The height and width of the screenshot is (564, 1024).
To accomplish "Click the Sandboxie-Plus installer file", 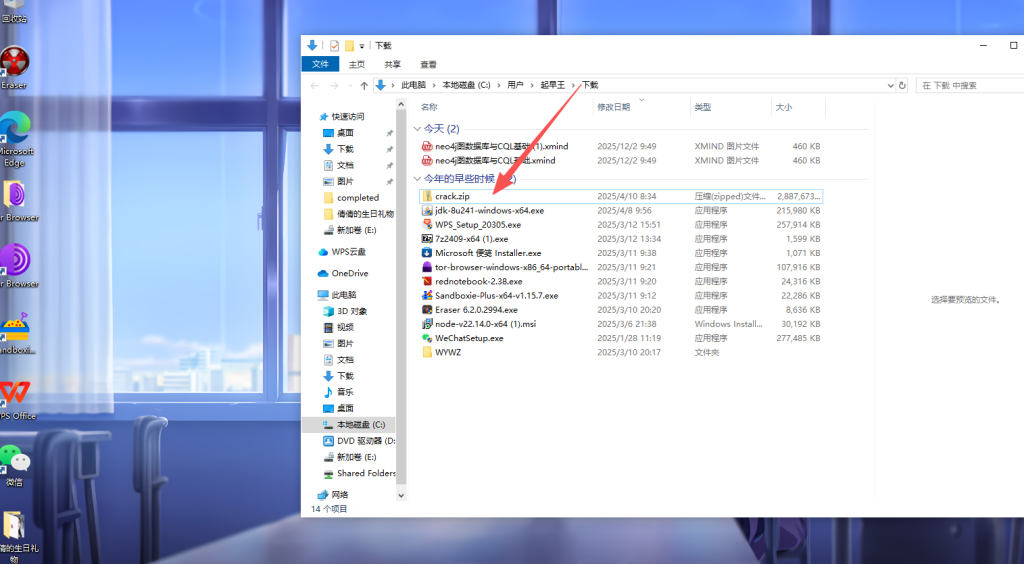I will tap(496, 296).
